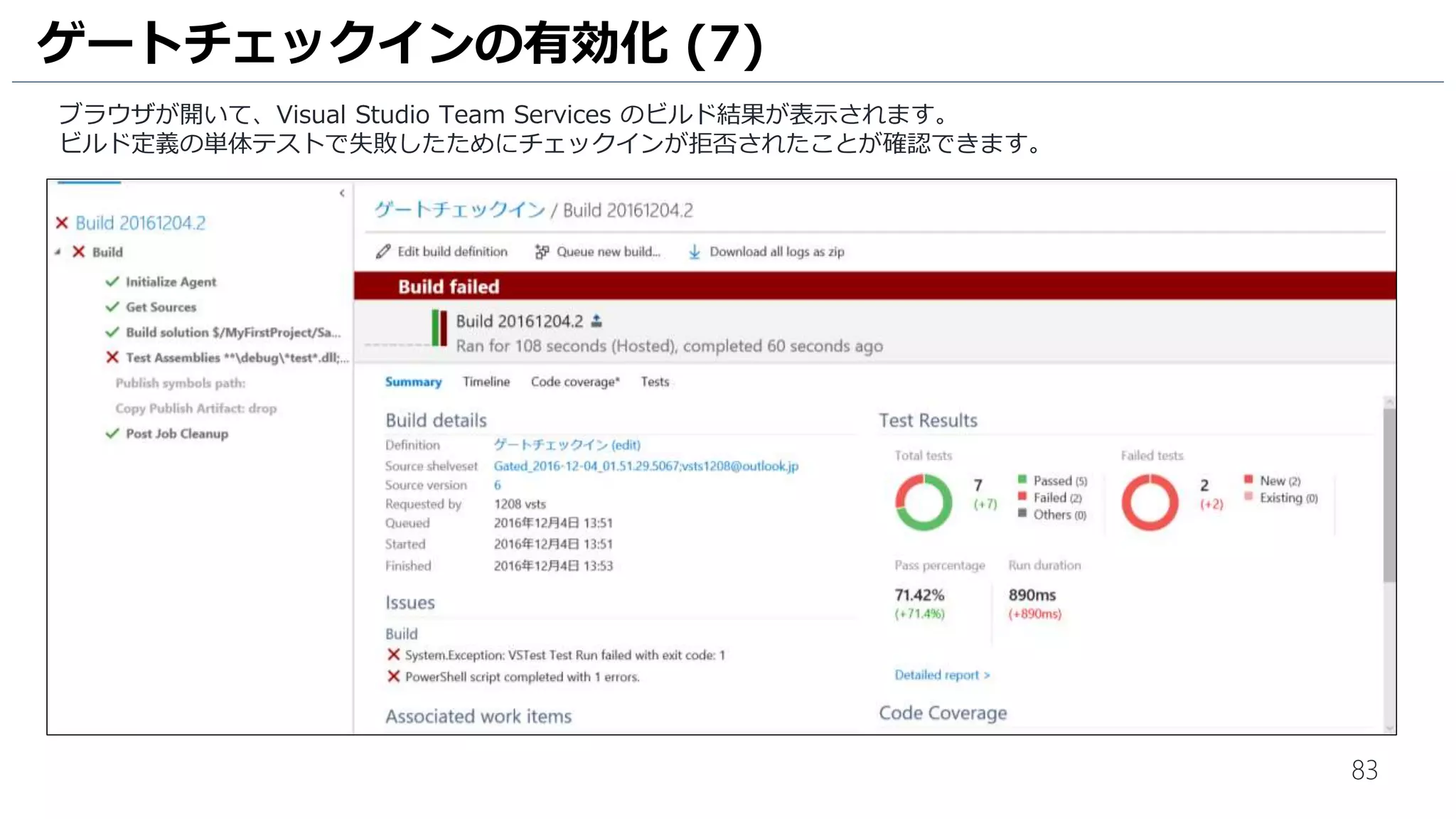Switch to the Summary tab

point(413,382)
